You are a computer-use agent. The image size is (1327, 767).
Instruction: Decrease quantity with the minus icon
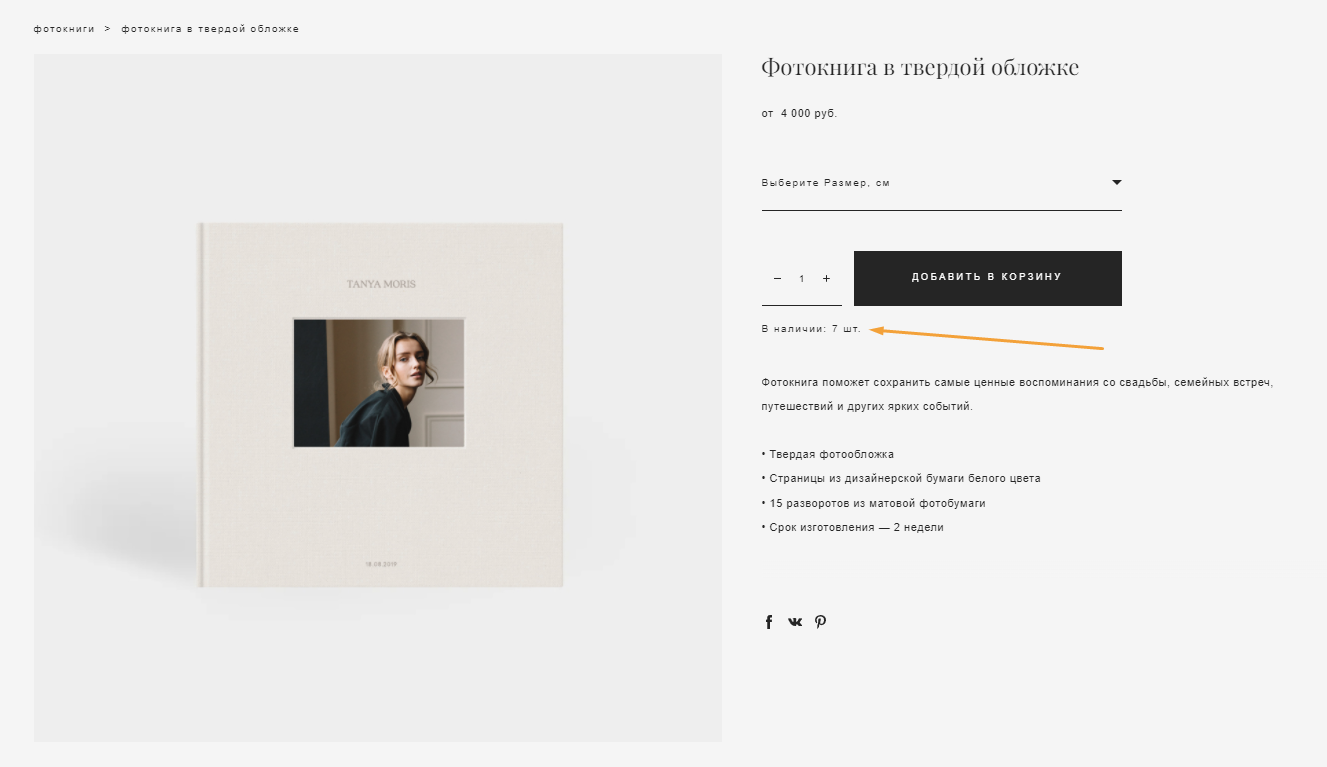(777, 278)
